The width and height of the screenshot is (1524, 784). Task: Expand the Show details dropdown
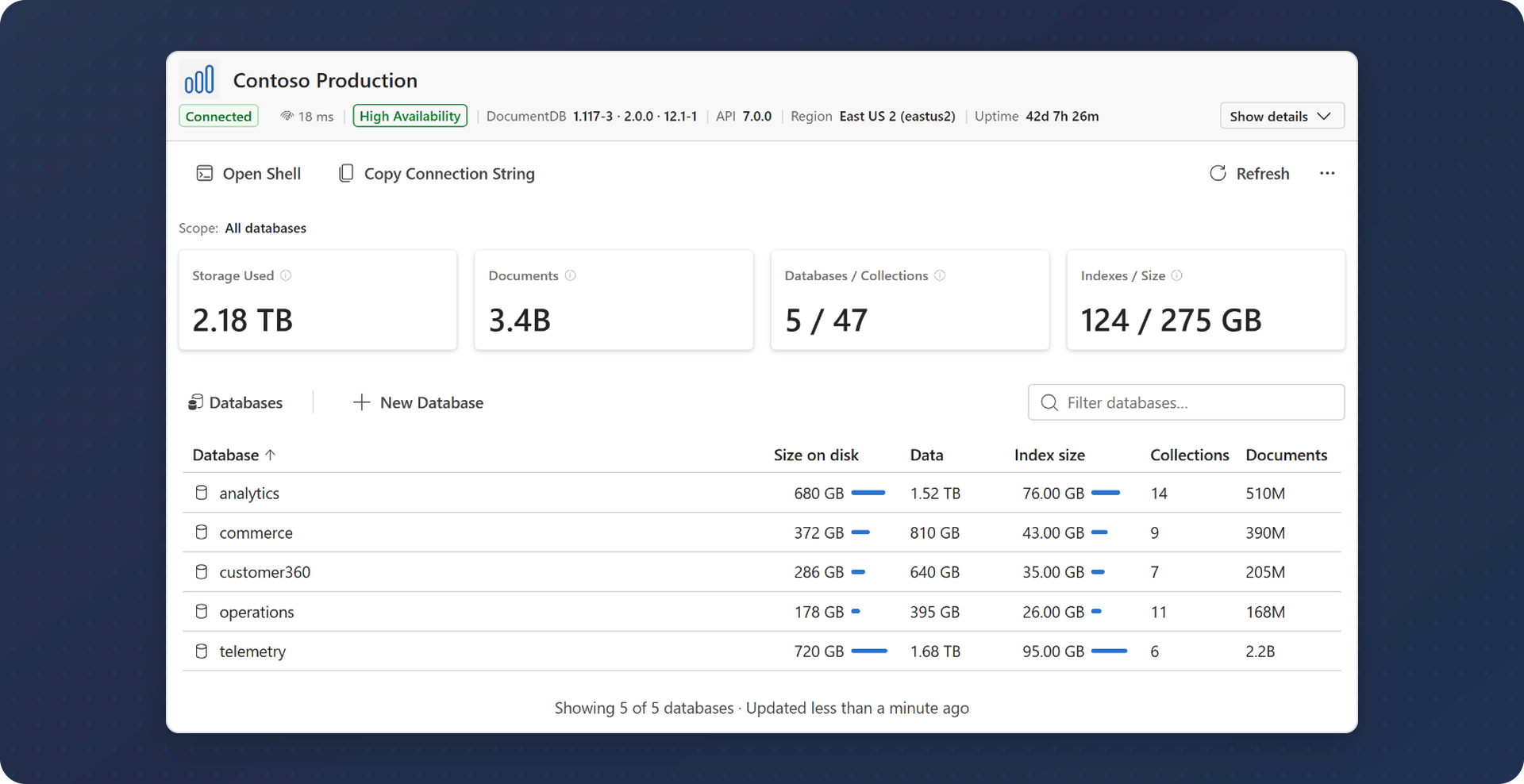pos(1281,116)
